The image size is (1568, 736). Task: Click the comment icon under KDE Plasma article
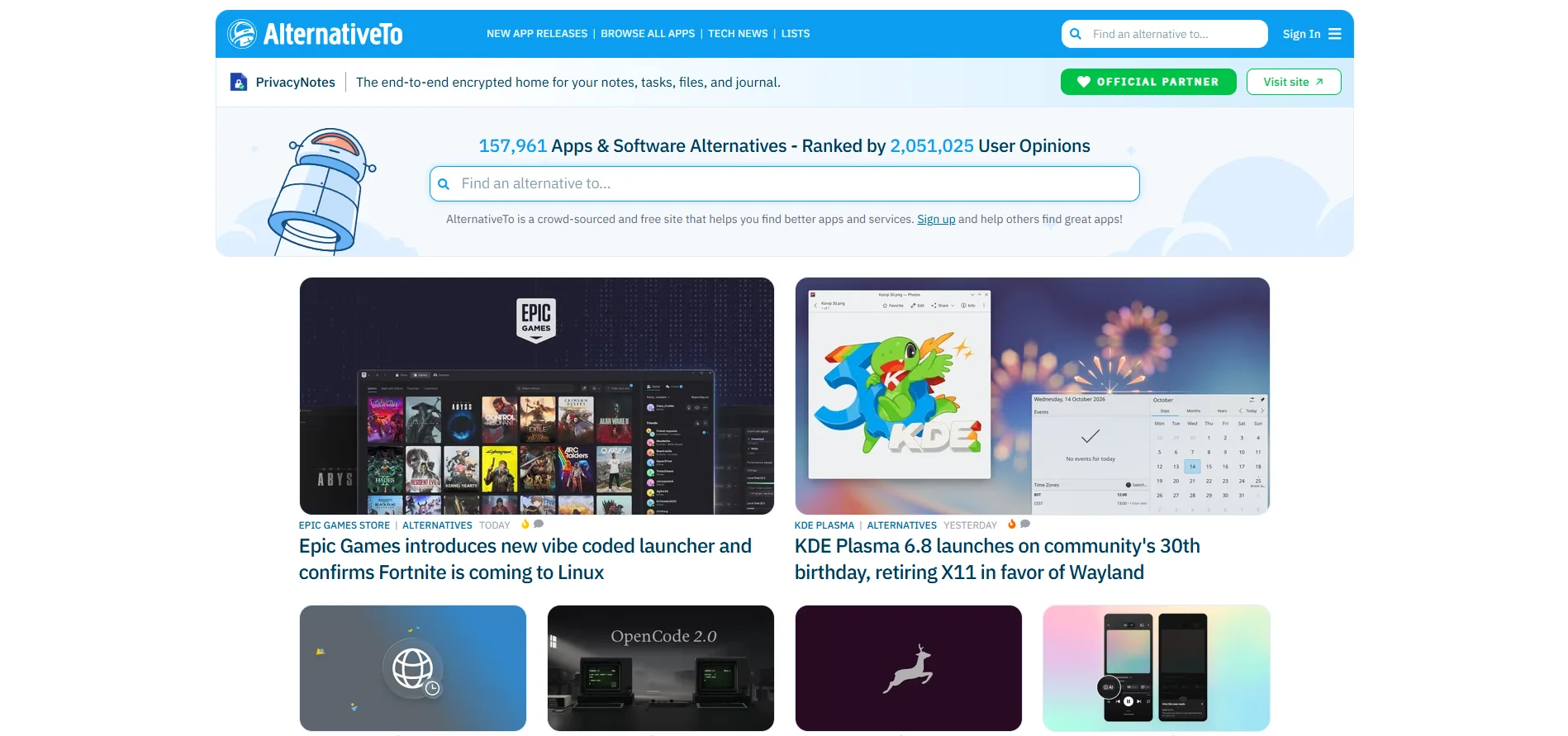click(1025, 524)
